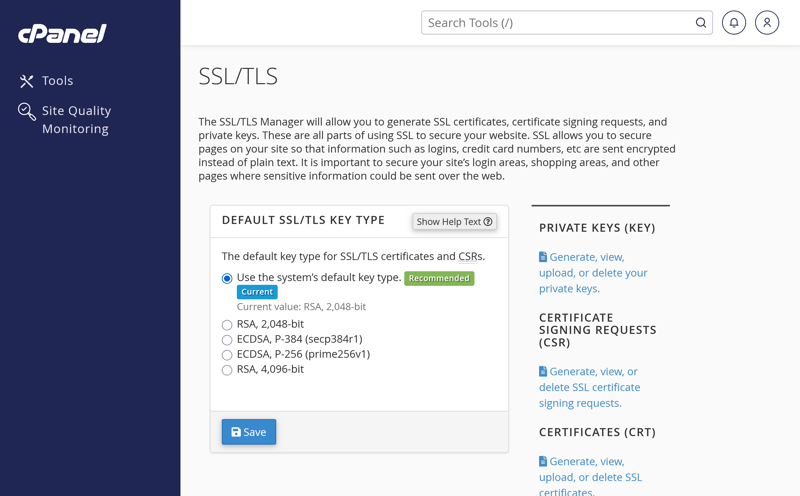
Task: Click DEFAULT SSL/TLS KEY TYPE heading
Action: pyautogui.click(x=303, y=220)
